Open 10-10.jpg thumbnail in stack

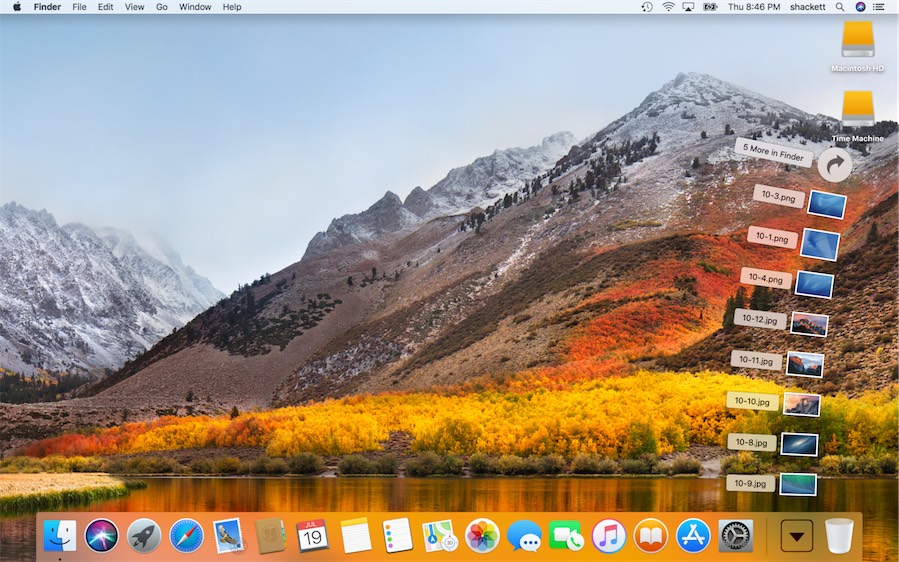pos(802,405)
